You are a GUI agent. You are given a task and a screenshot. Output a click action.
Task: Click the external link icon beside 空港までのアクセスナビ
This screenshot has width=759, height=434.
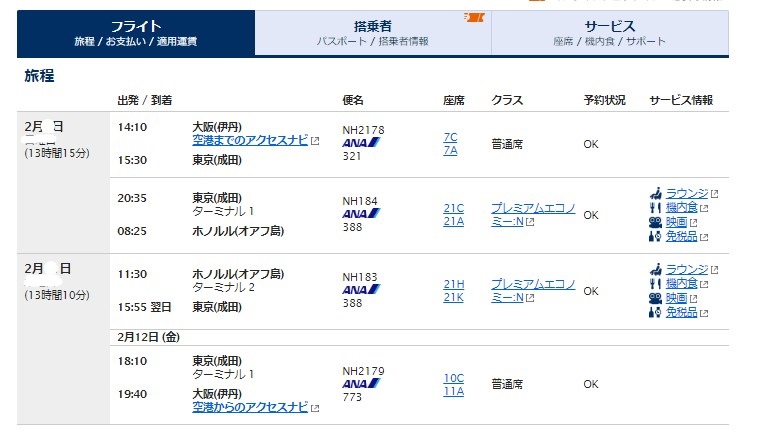(315, 141)
